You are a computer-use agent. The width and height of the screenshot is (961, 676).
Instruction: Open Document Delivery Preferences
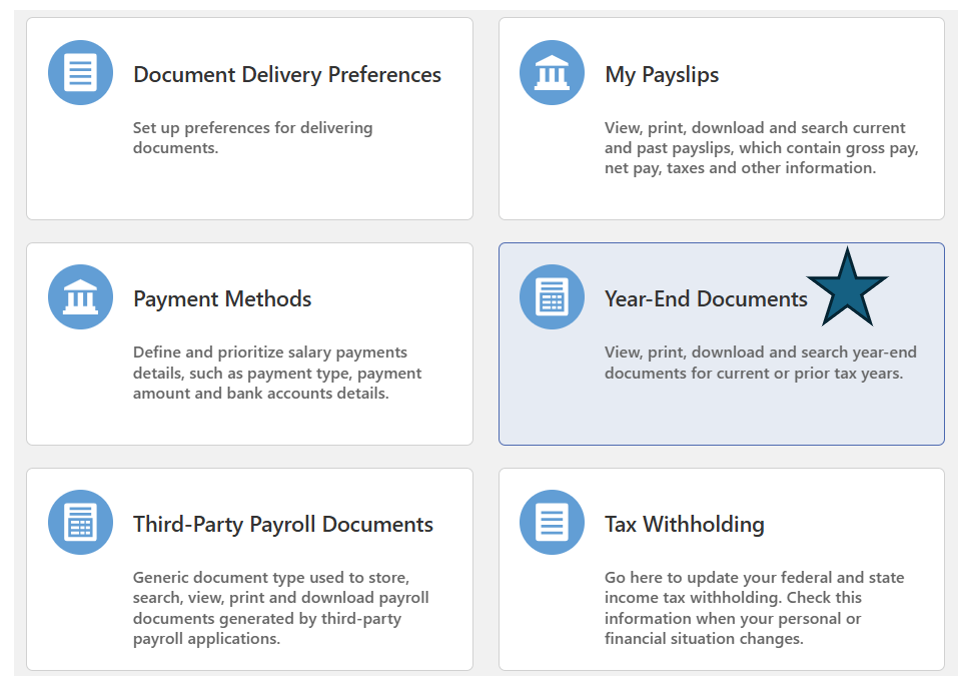click(x=287, y=74)
